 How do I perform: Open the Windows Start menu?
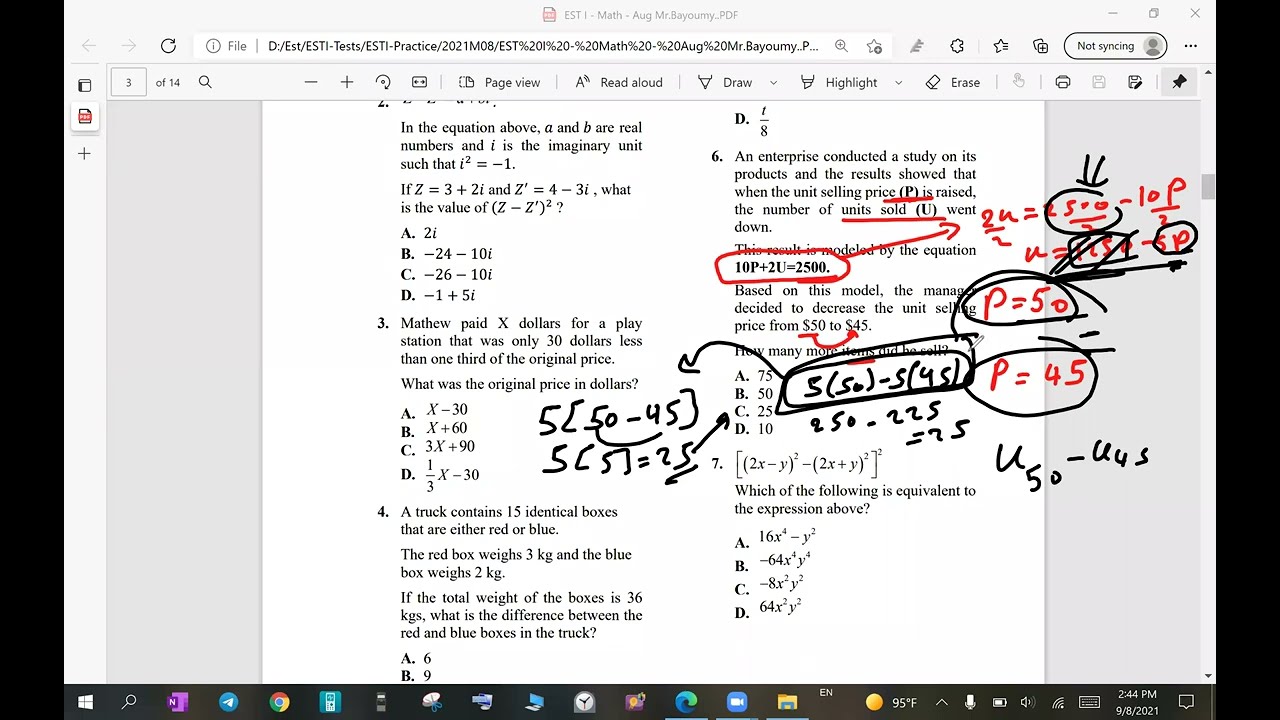tap(85, 702)
